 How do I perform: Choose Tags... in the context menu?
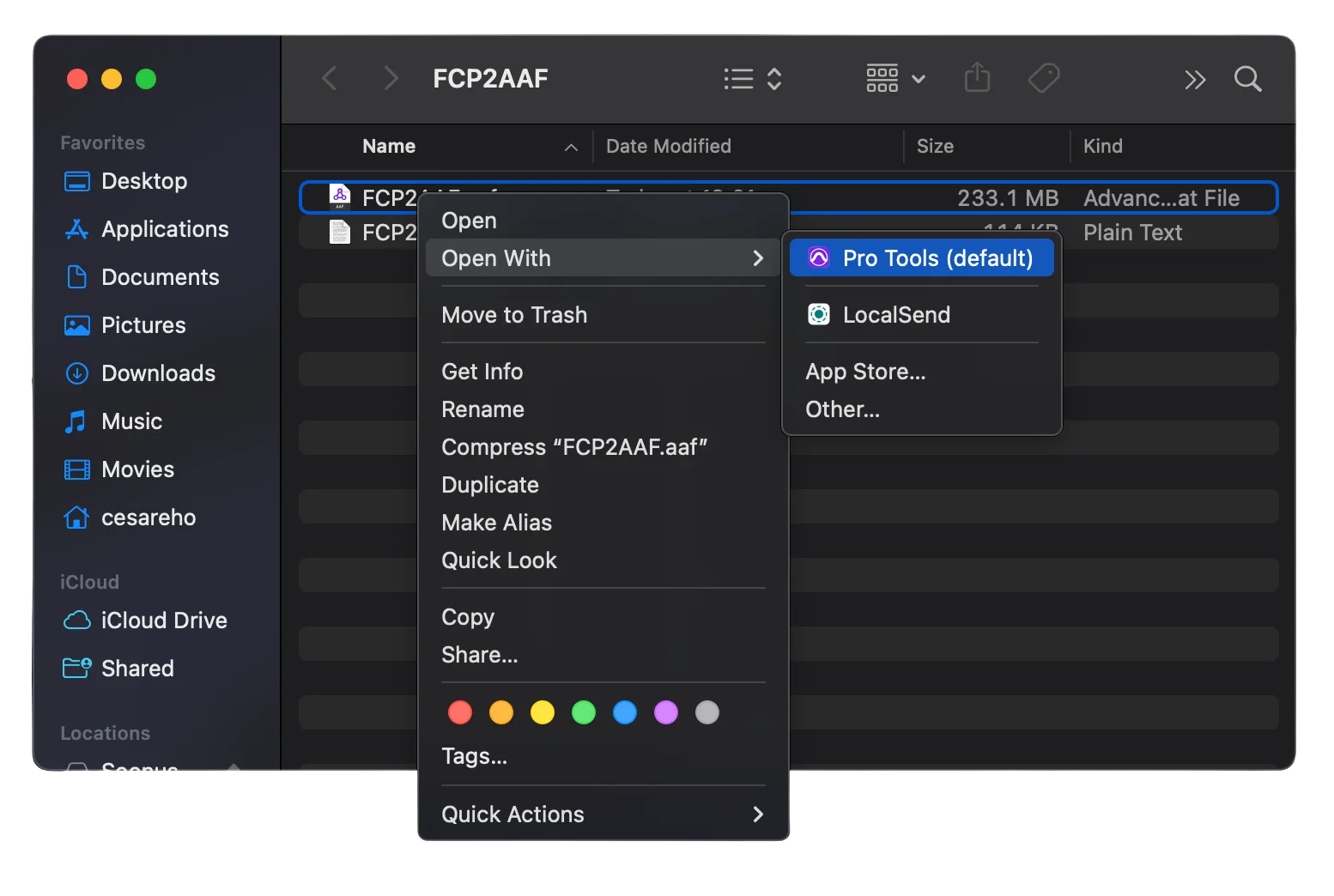tap(603, 756)
